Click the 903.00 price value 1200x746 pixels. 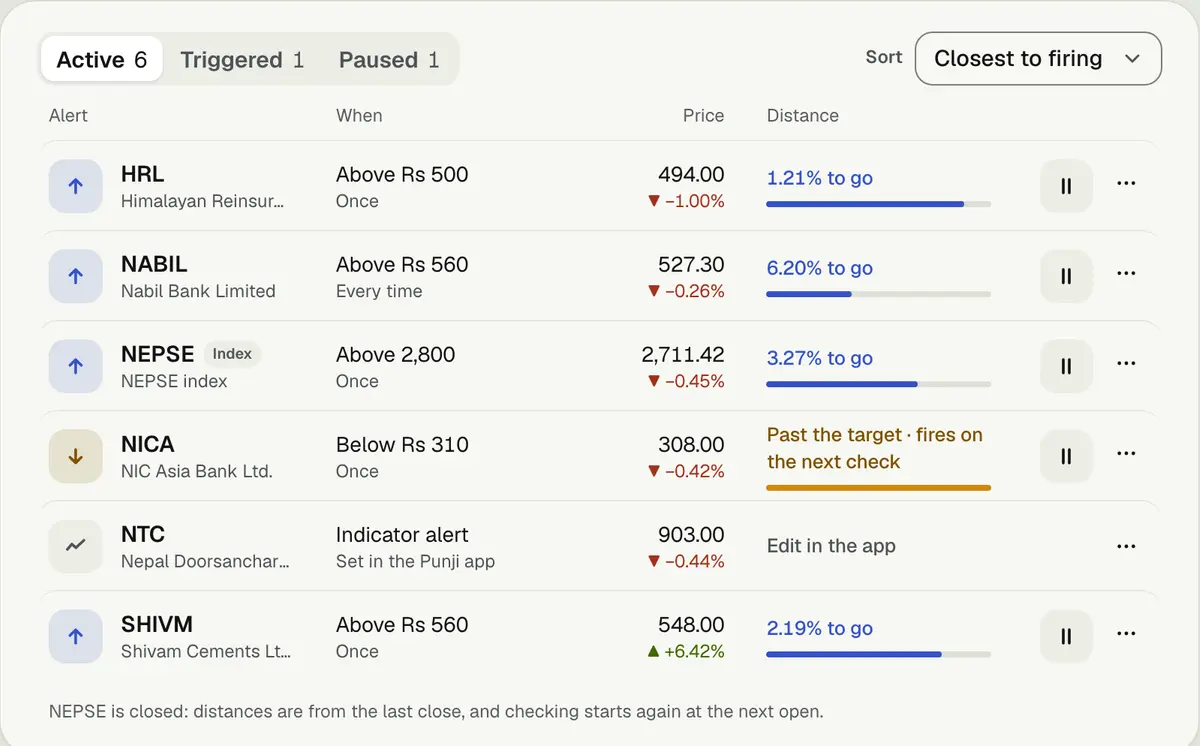[x=691, y=535]
